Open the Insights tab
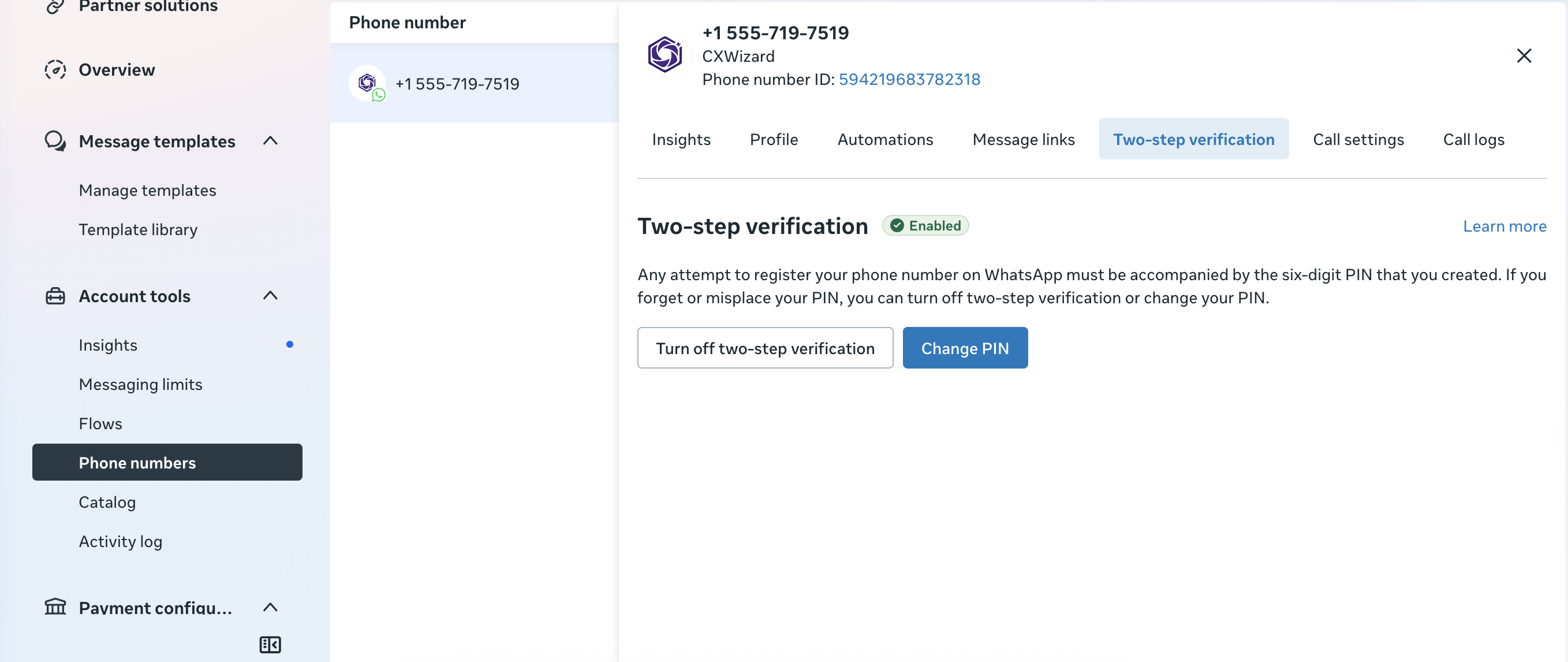1568x662 pixels. (x=681, y=139)
